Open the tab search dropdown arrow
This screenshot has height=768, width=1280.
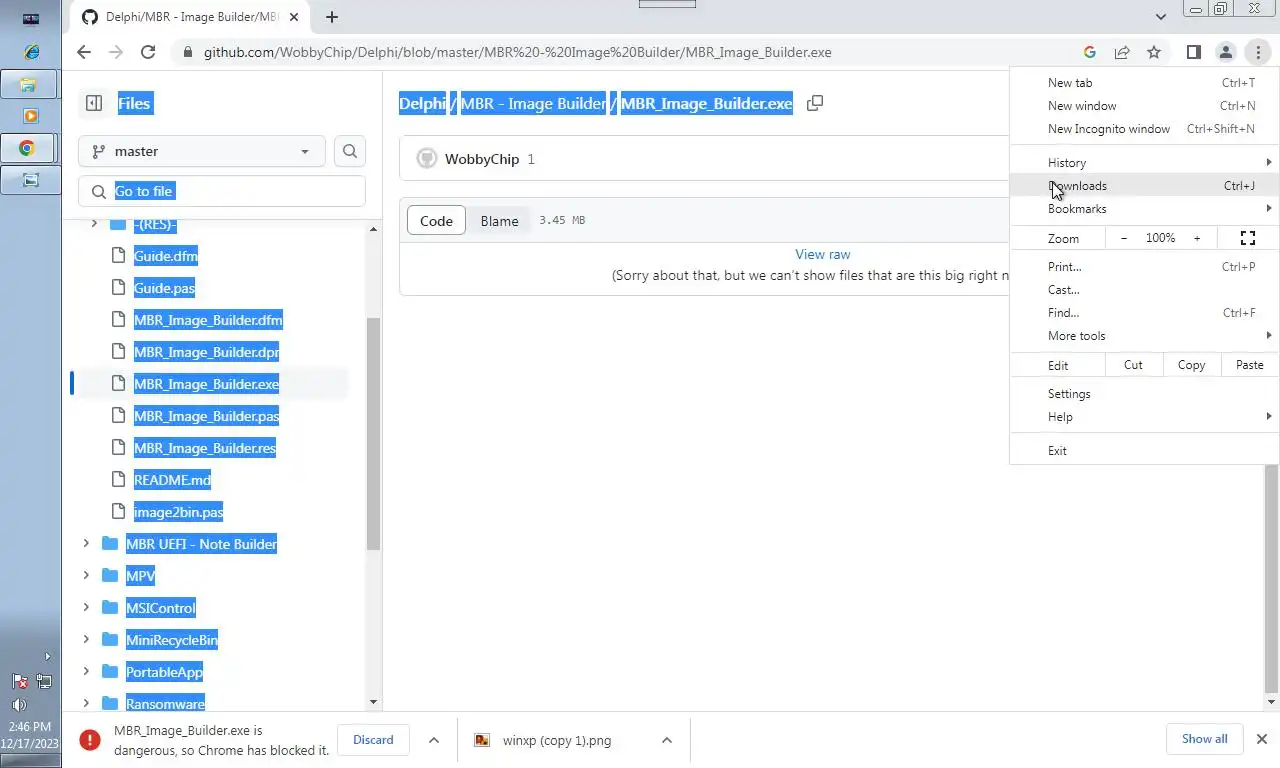[1161, 17]
